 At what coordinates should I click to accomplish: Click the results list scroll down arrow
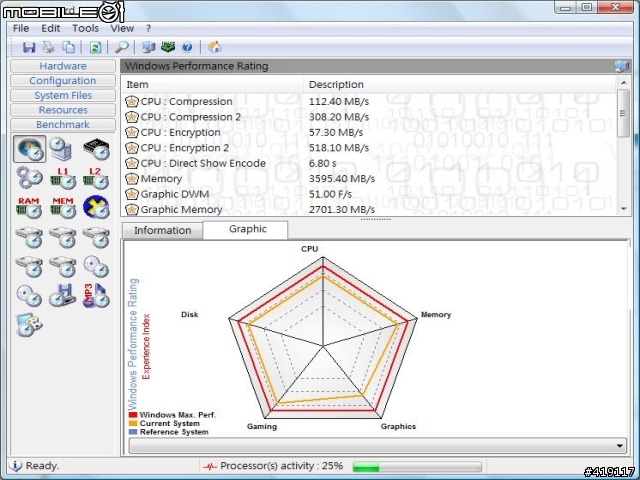(623, 209)
